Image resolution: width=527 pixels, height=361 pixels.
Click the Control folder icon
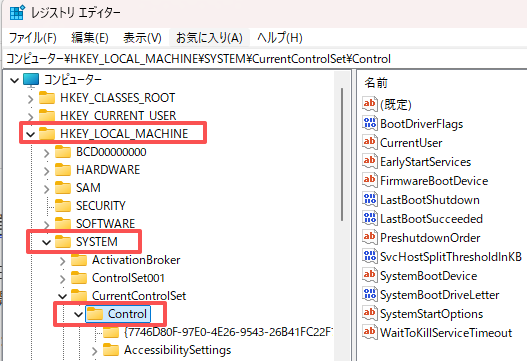coord(95,314)
